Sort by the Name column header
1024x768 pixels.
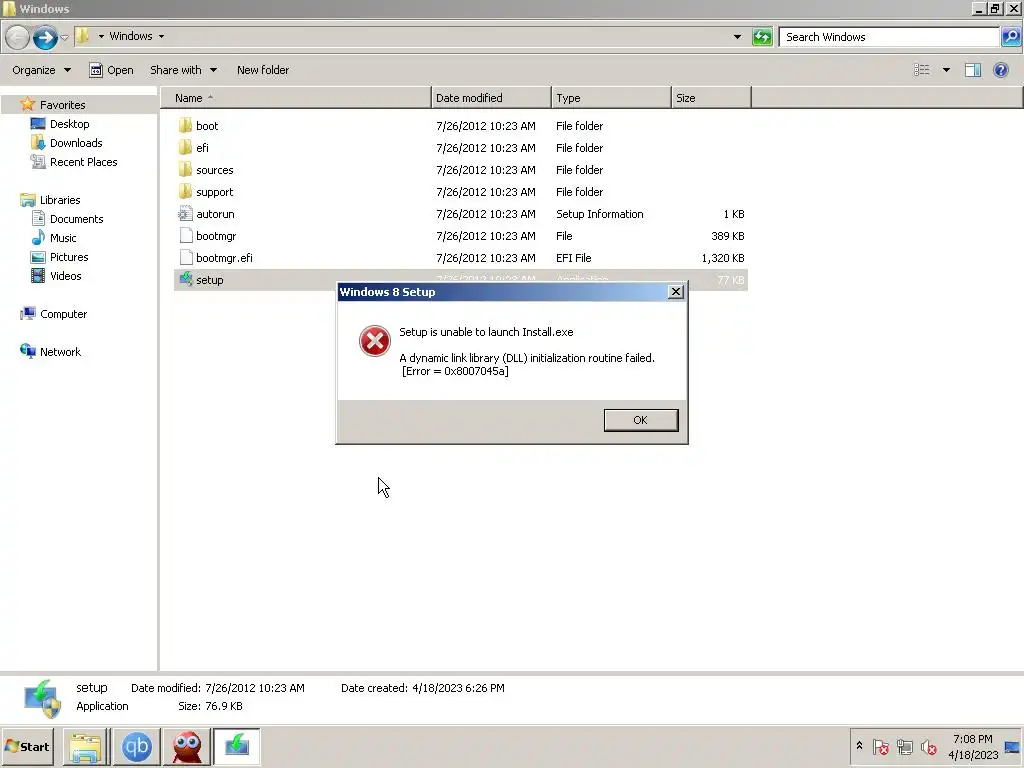click(296, 98)
